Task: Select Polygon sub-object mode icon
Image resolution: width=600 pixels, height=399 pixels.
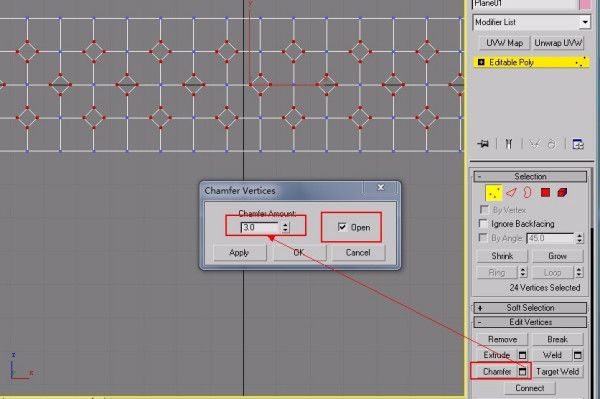Action: pyautogui.click(x=545, y=192)
